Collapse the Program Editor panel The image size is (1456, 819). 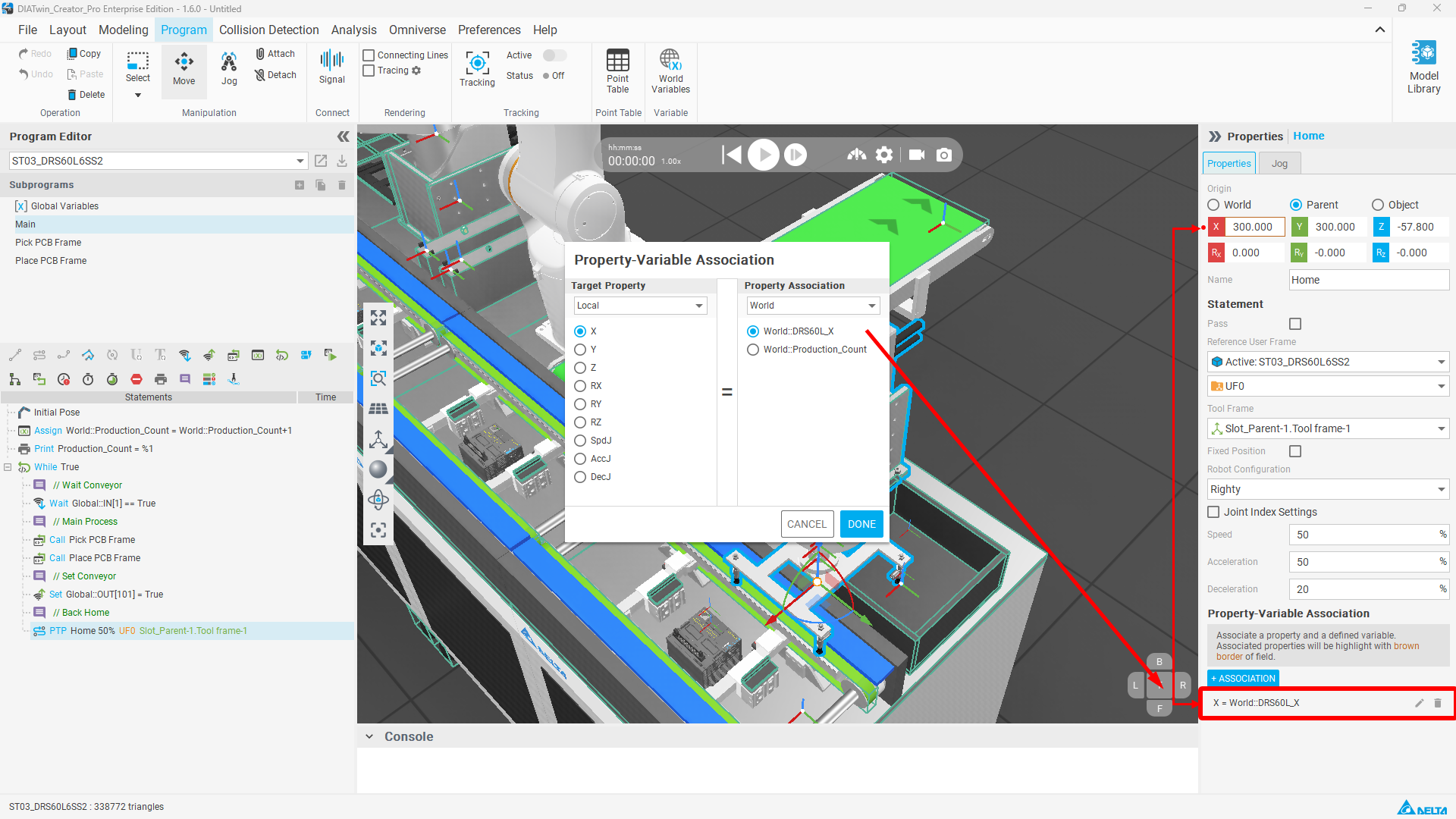click(343, 136)
